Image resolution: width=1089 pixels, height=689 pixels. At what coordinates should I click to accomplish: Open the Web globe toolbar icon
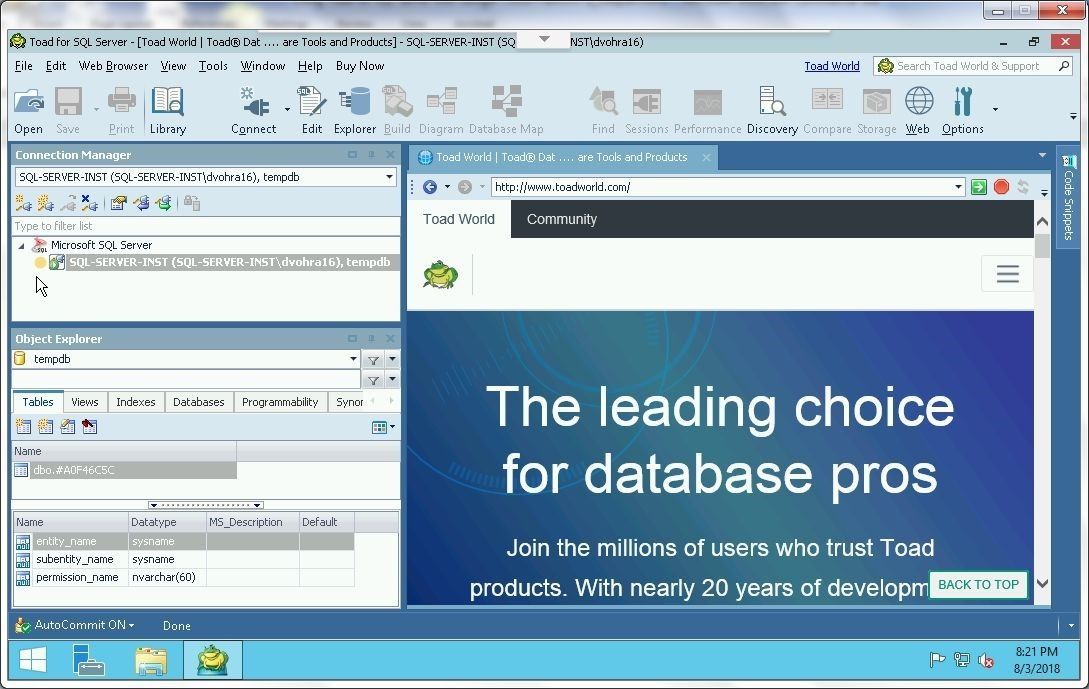pos(918,102)
